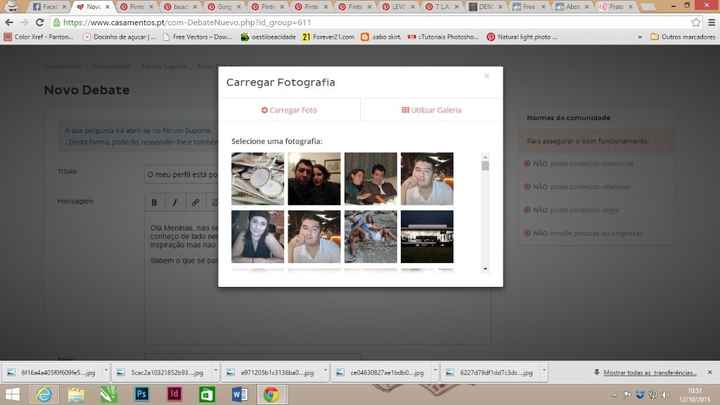Image resolution: width=720 pixels, height=405 pixels.
Task: Expand hidden bookmarks overflow arrow
Action: tap(640, 37)
